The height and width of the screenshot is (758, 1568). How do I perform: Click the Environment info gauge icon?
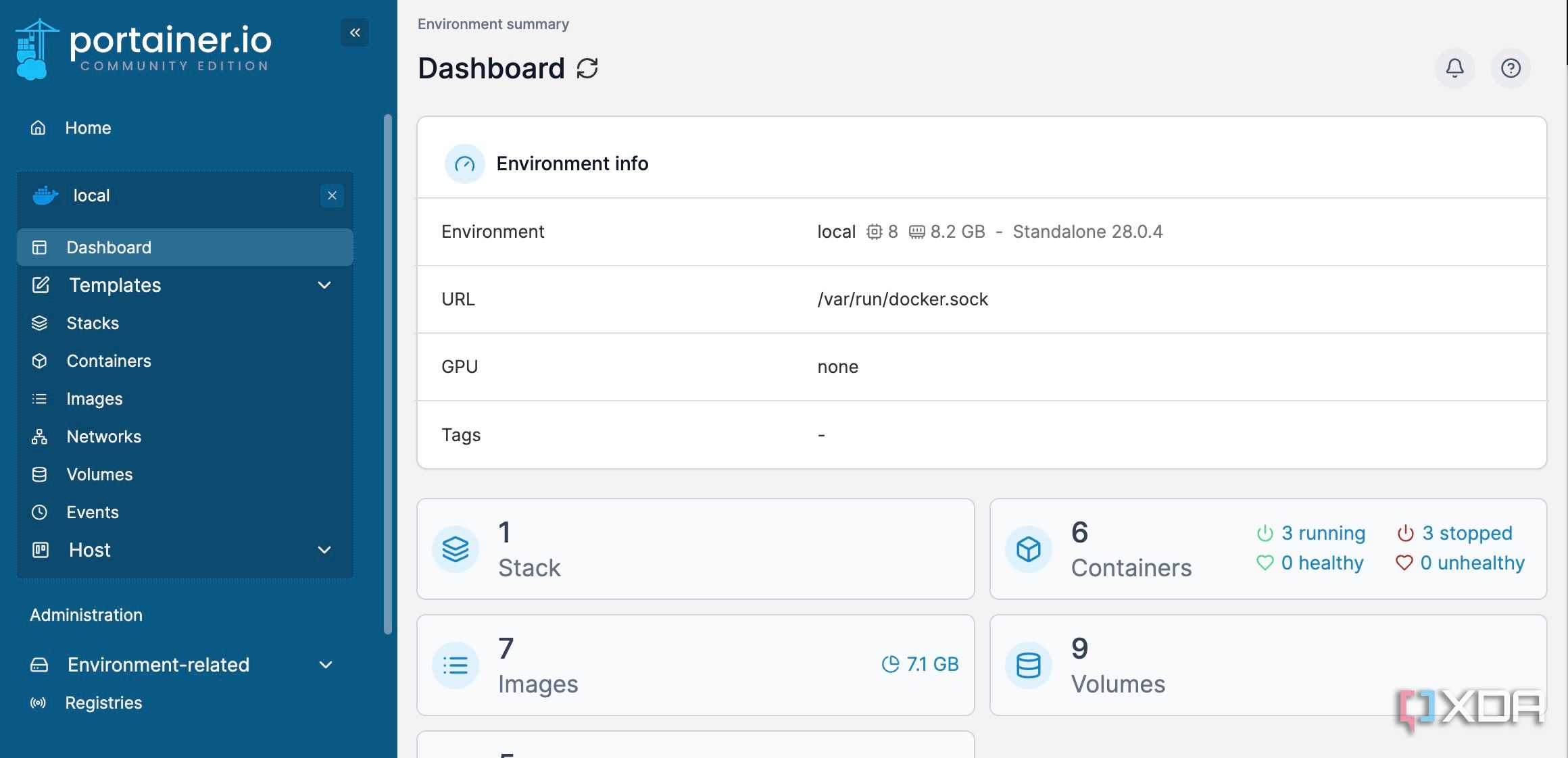[465, 163]
